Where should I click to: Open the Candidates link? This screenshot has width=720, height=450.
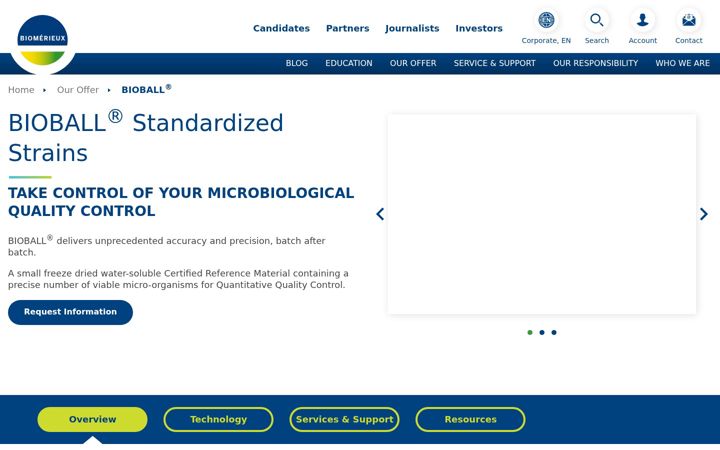(x=281, y=28)
